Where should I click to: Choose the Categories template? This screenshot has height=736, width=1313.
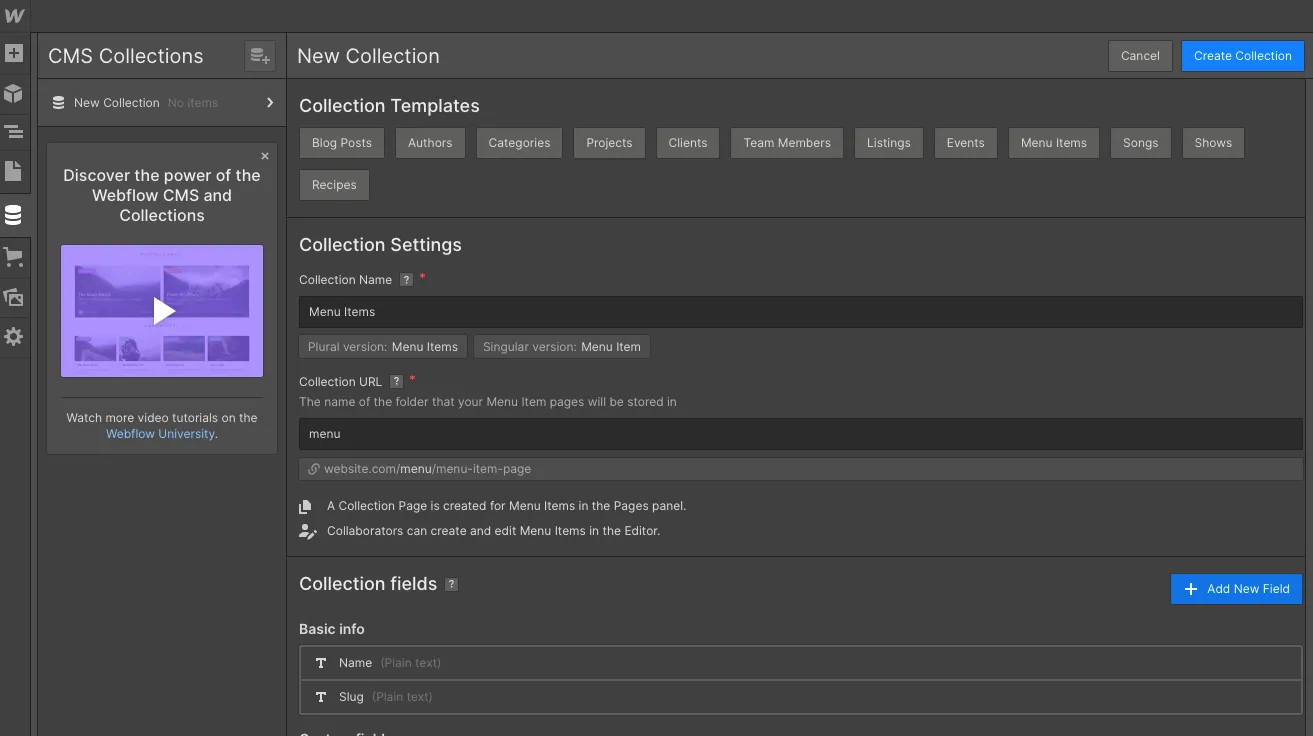click(x=519, y=143)
